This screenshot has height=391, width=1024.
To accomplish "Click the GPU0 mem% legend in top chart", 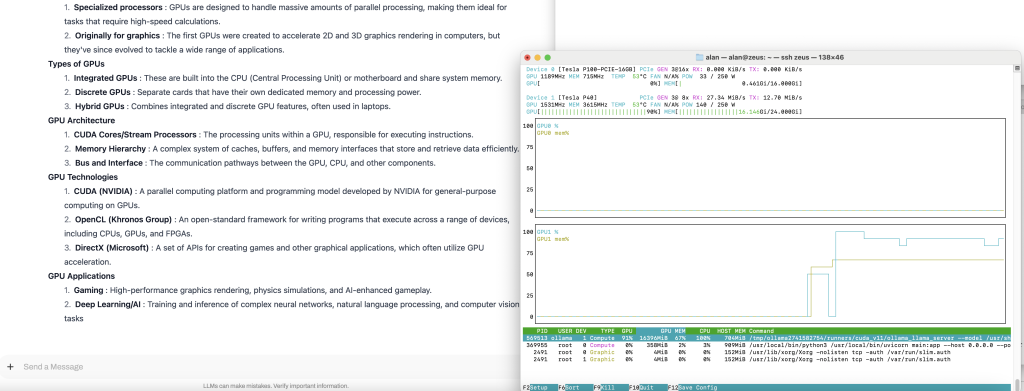I will click(x=553, y=133).
